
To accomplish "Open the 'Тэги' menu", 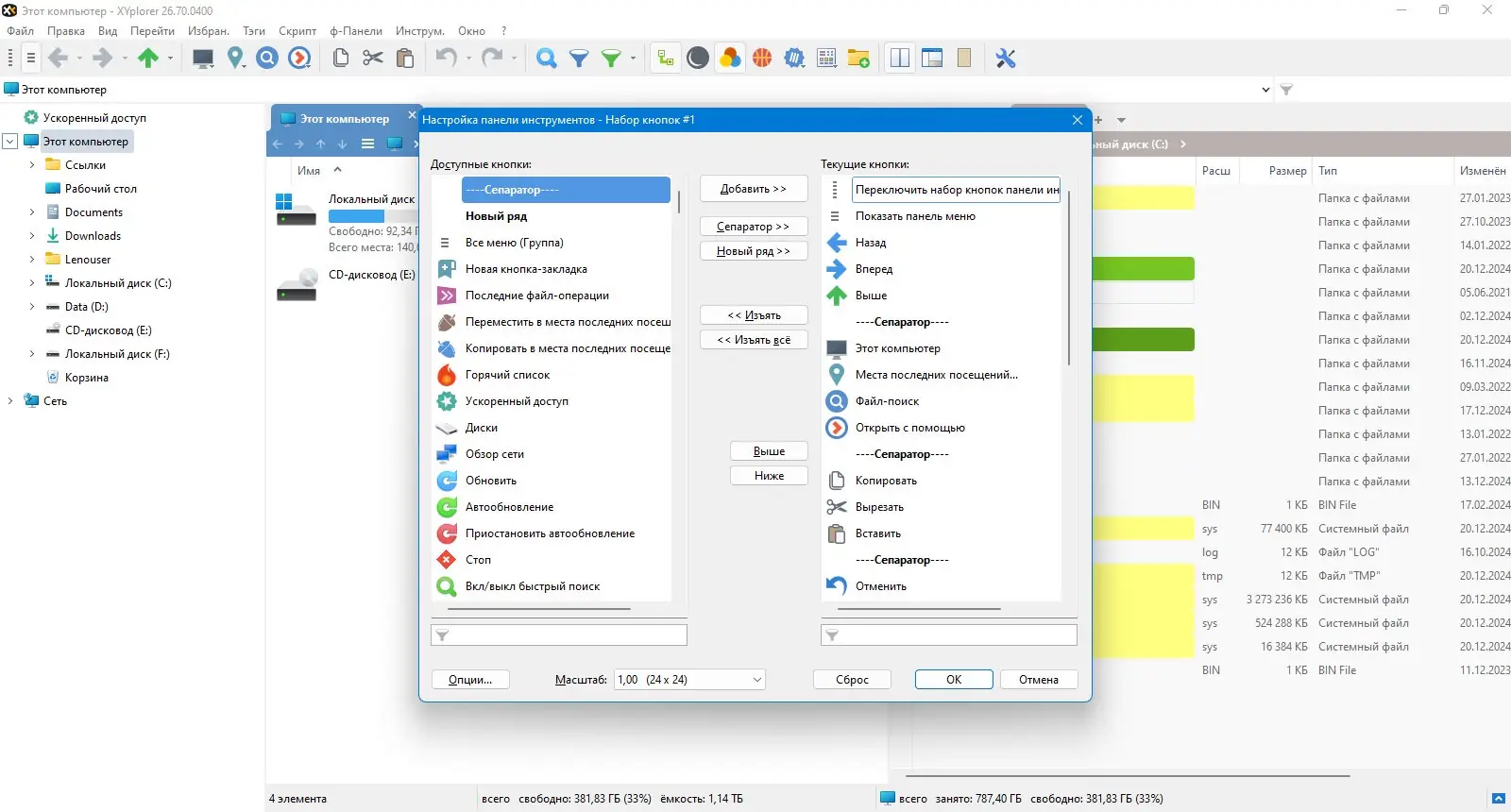I will tap(254, 31).
